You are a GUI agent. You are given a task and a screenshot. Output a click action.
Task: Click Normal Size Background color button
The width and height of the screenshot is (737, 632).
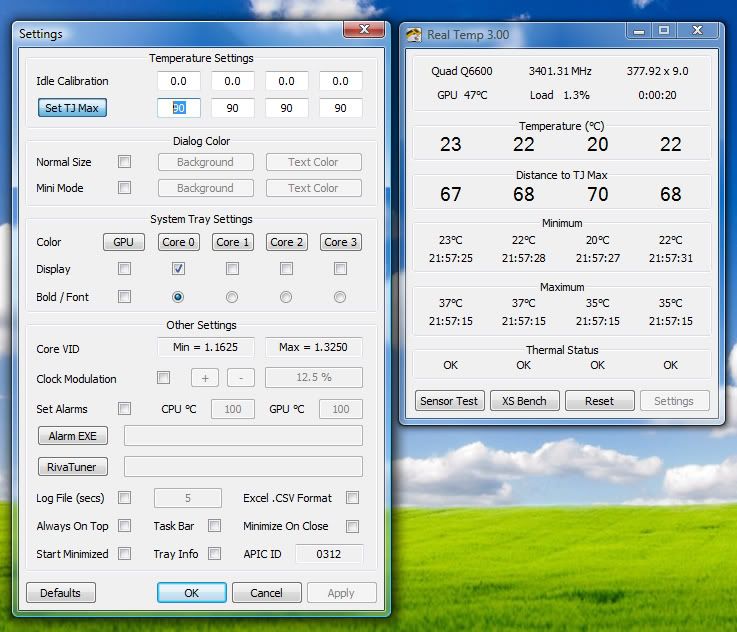[206, 162]
